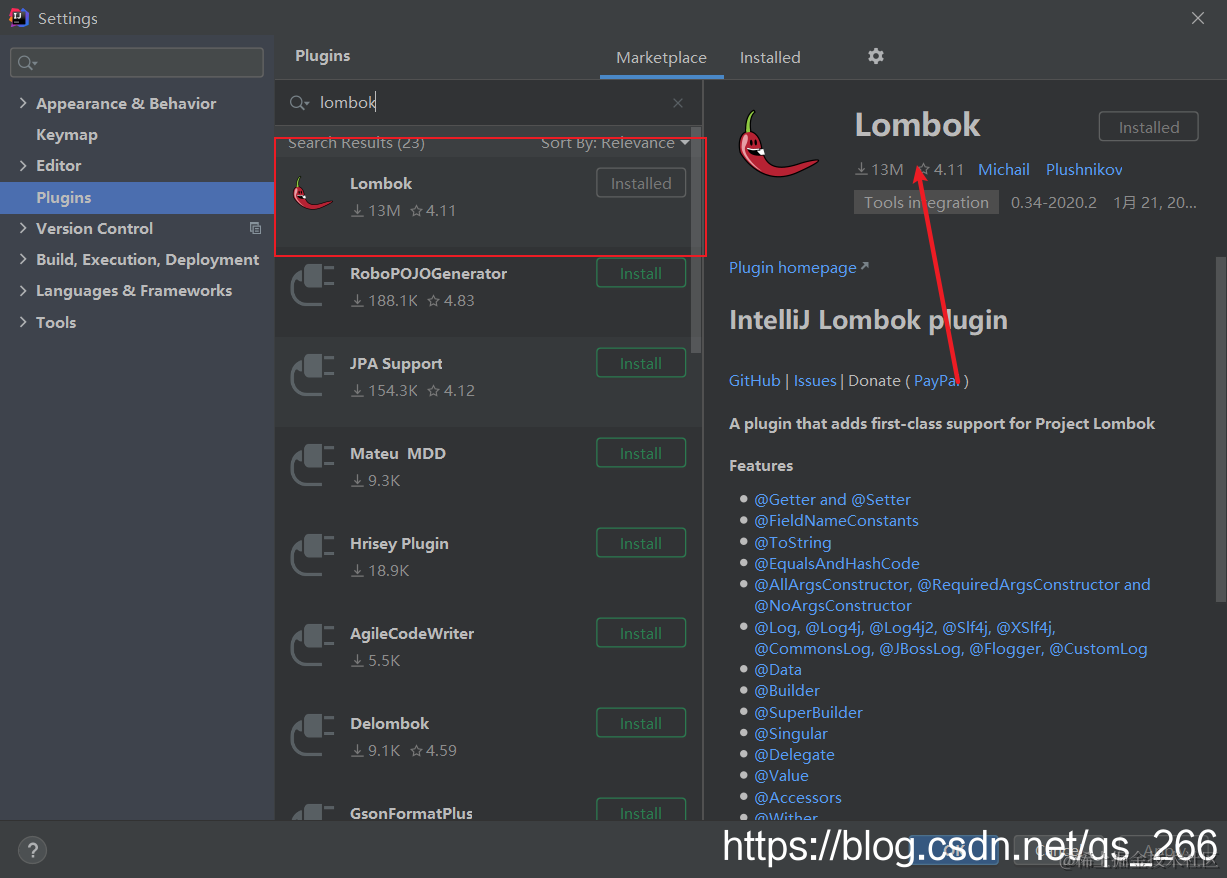This screenshot has width=1227, height=878.
Task: Click the plugins settings gear icon
Action: [x=876, y=56]
